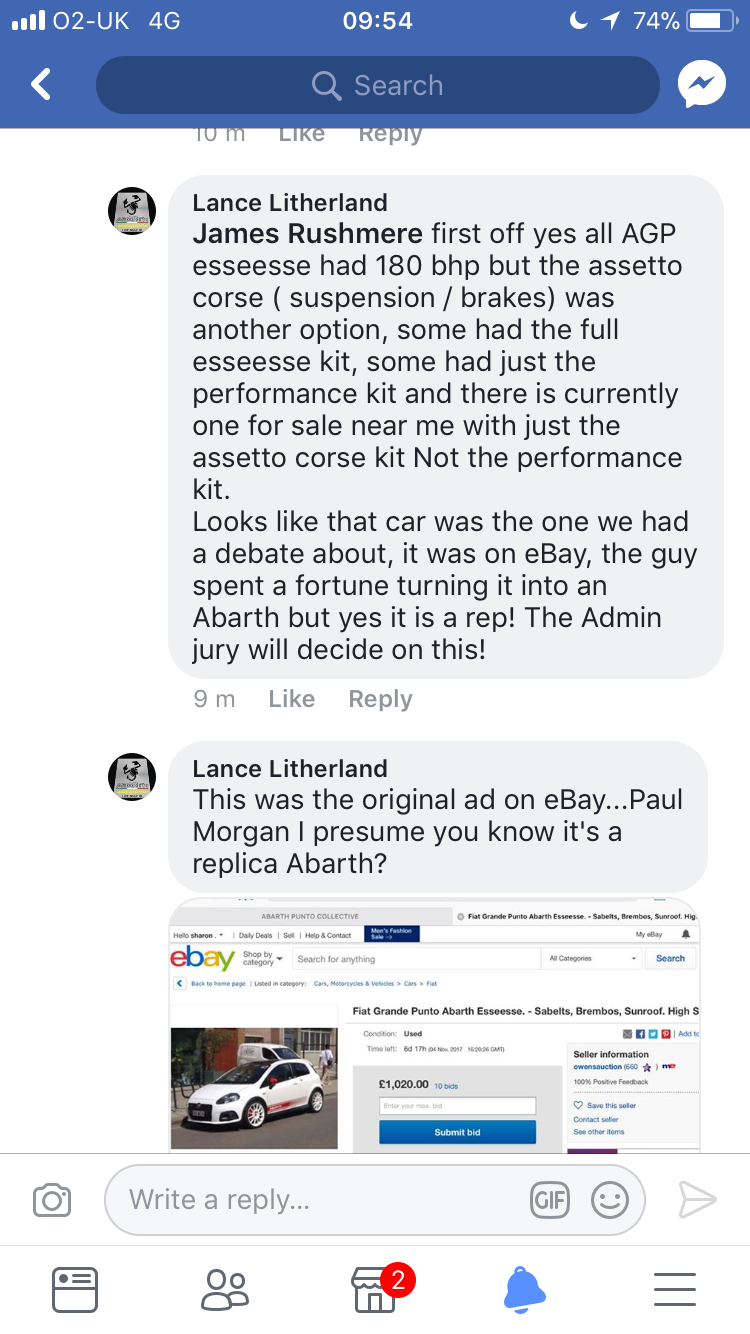Open Lance Litherland's name on first comment
The width and height of the screenshot is (750, 1334).
(290, 203)
